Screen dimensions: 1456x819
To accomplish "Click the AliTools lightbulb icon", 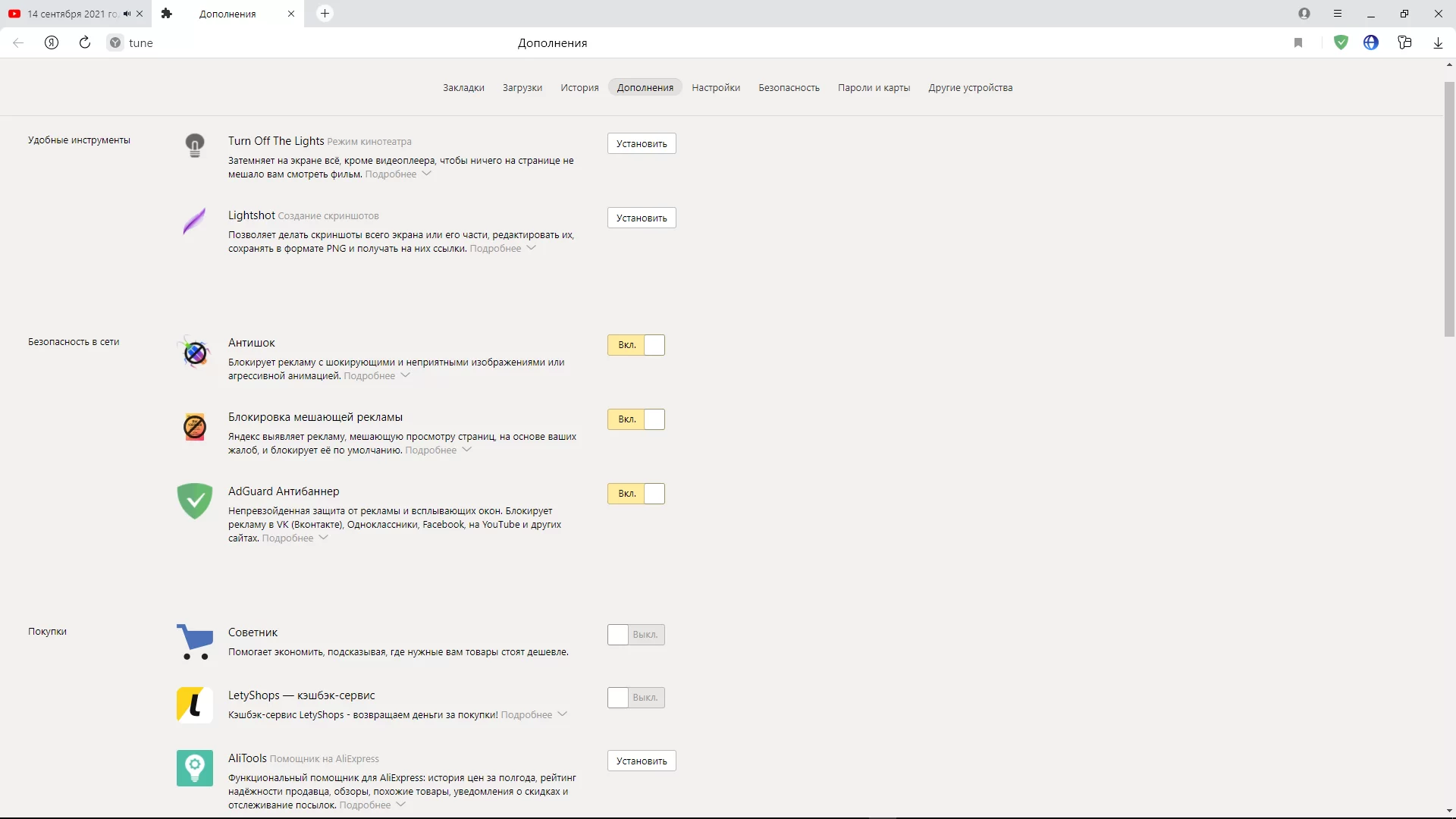I will (x=195, y=767).
